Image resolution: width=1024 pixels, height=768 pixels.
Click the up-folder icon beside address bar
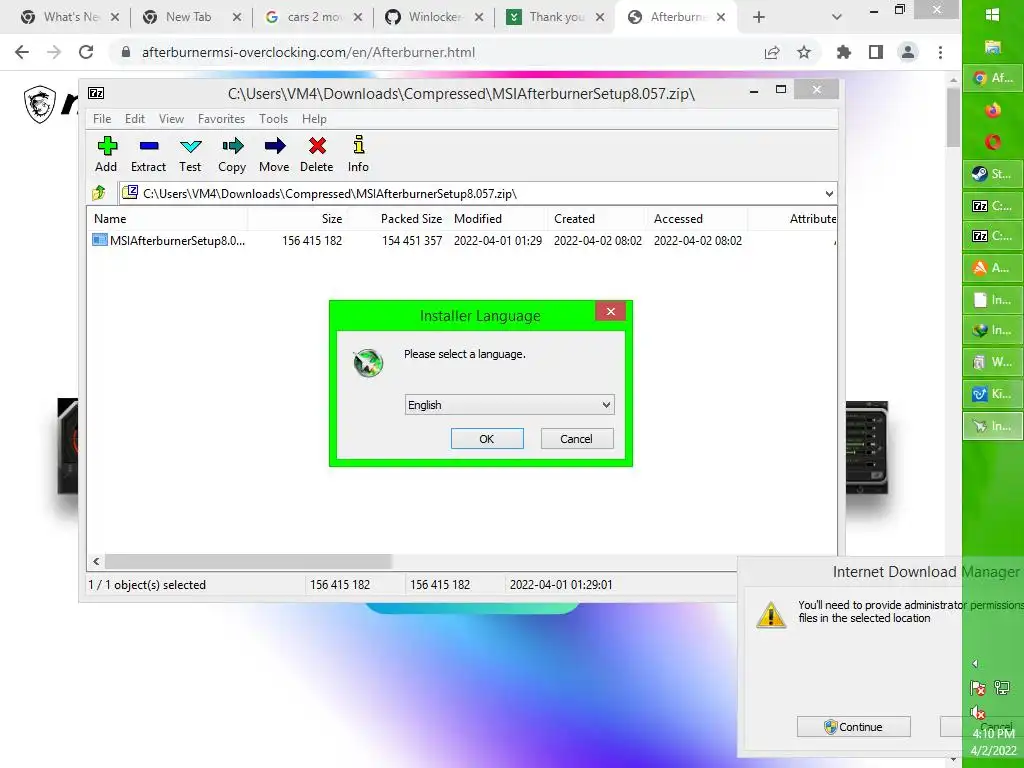coord(99,193)
